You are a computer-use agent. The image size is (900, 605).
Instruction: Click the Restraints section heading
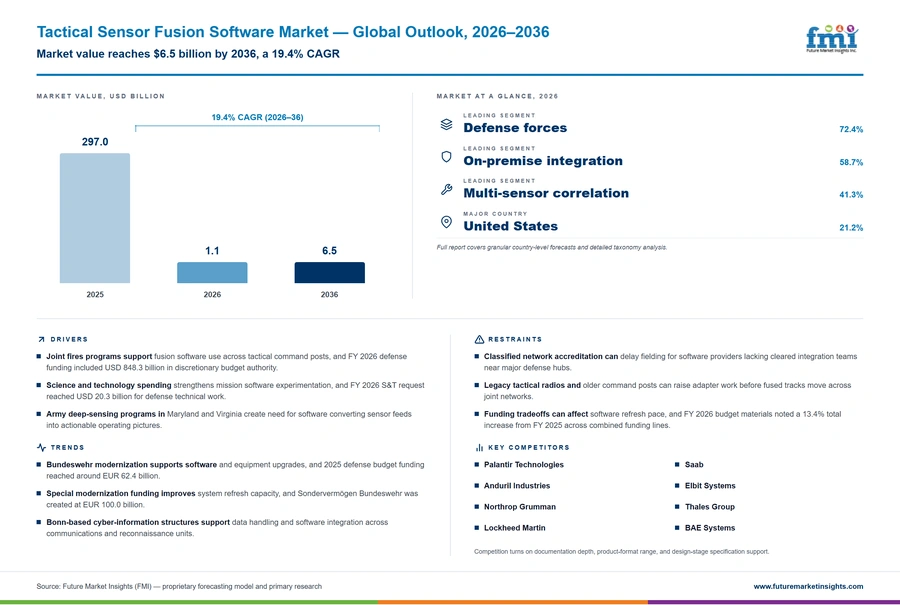click(x=515, y=339)
